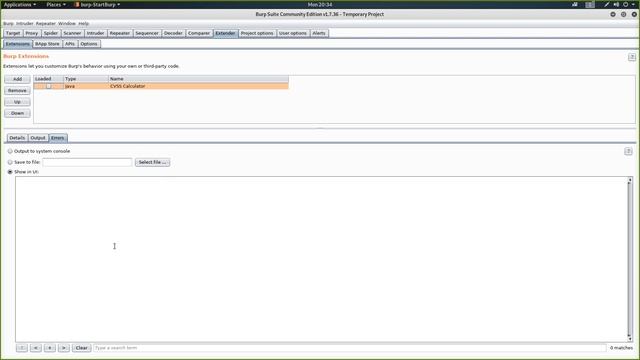Click the errors pane vertical scrollbar
This screenshot has height=360, width=640.
pos(630,259)
